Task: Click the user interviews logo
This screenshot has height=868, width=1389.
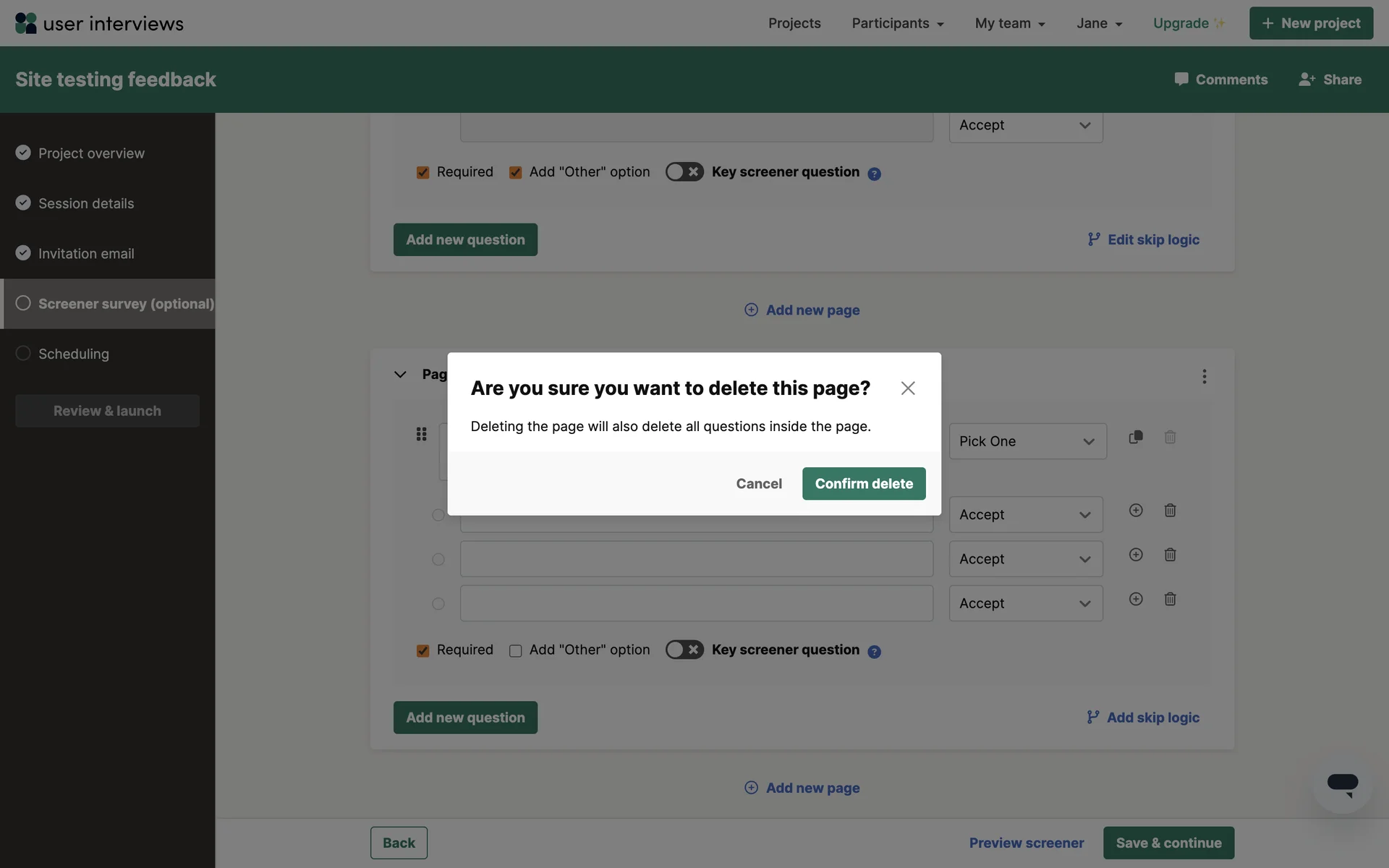Action: tap(99, 23)
